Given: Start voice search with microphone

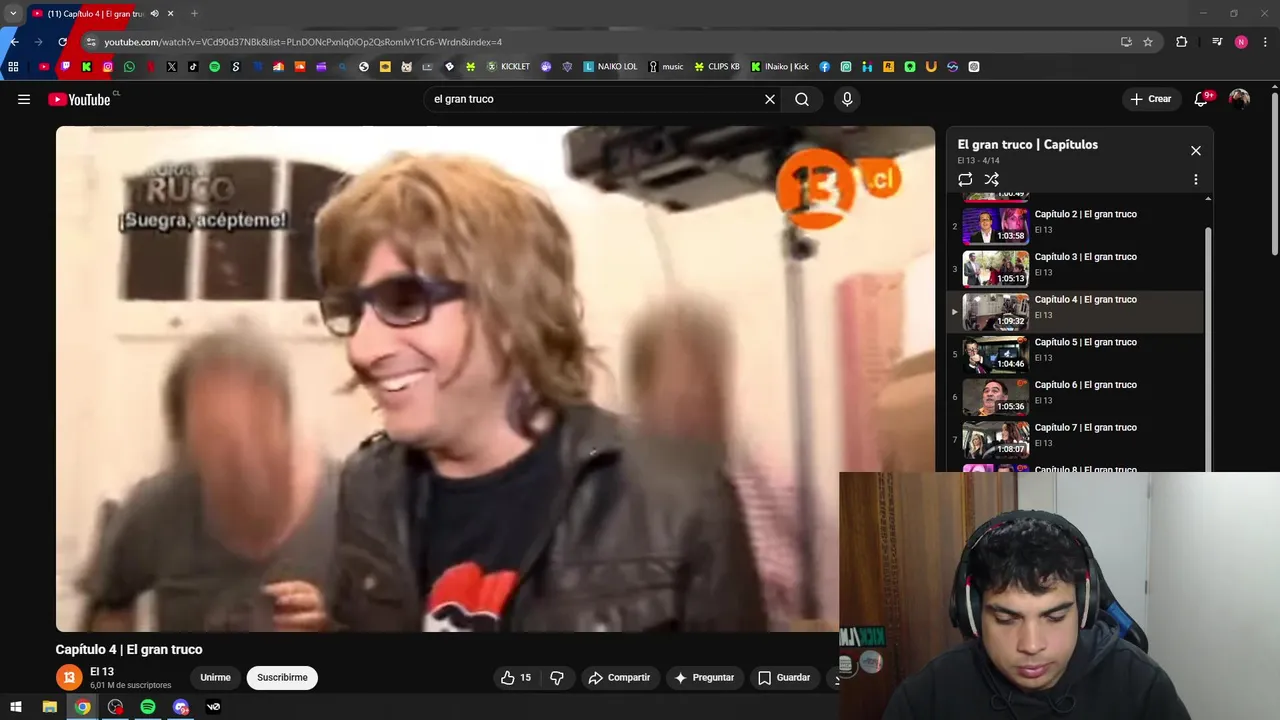Looking at the screenshot, I should tap(847, 99).
